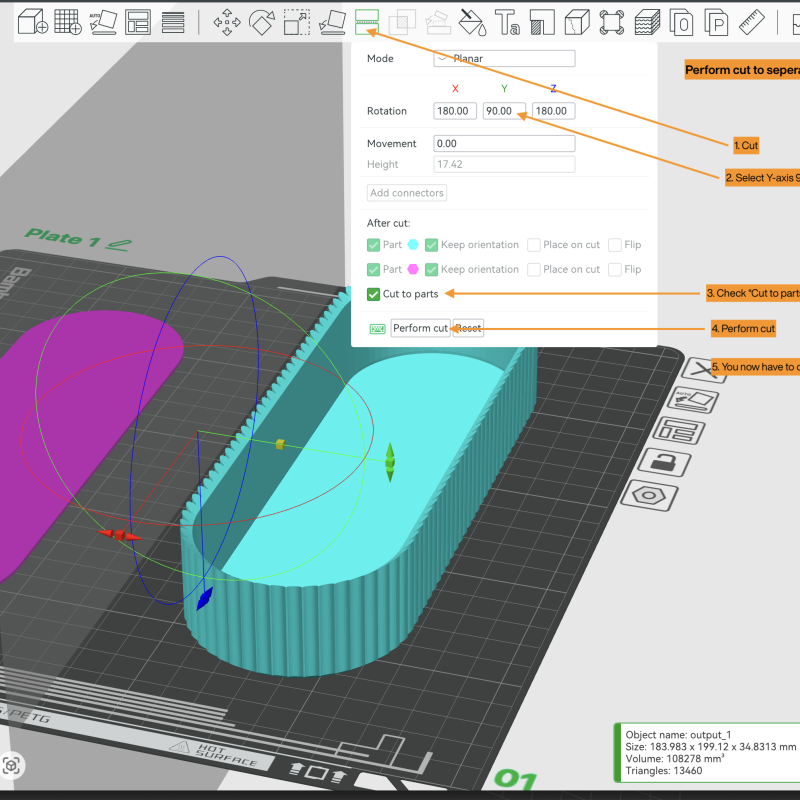The width and height of the screenshot is (800, 800).
Task: Open the plate settings gear icon
Action: [650, 494]
